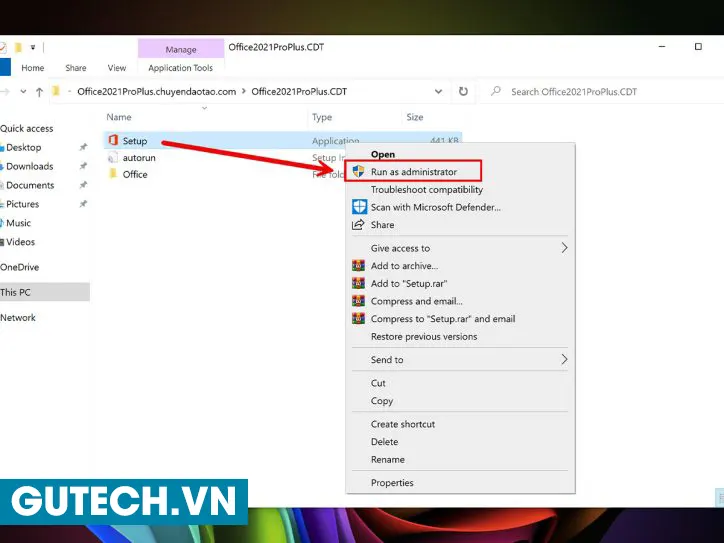Viewport: 724px width, 543px height.
Task: Click the Microsoft Defender shield icon
Action: (x=359, y=207)
